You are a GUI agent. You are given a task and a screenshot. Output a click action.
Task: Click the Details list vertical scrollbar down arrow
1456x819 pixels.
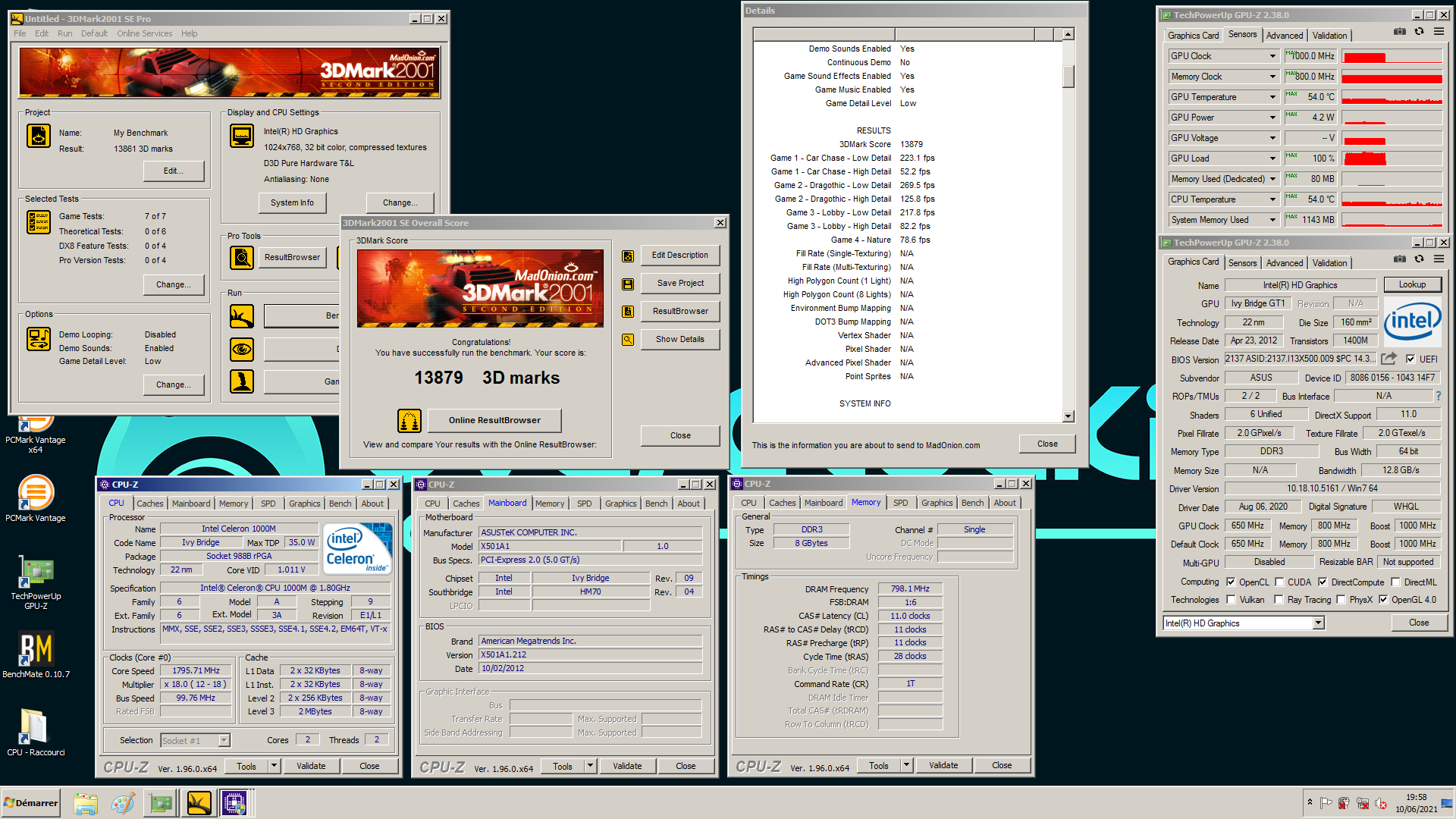1068,416
